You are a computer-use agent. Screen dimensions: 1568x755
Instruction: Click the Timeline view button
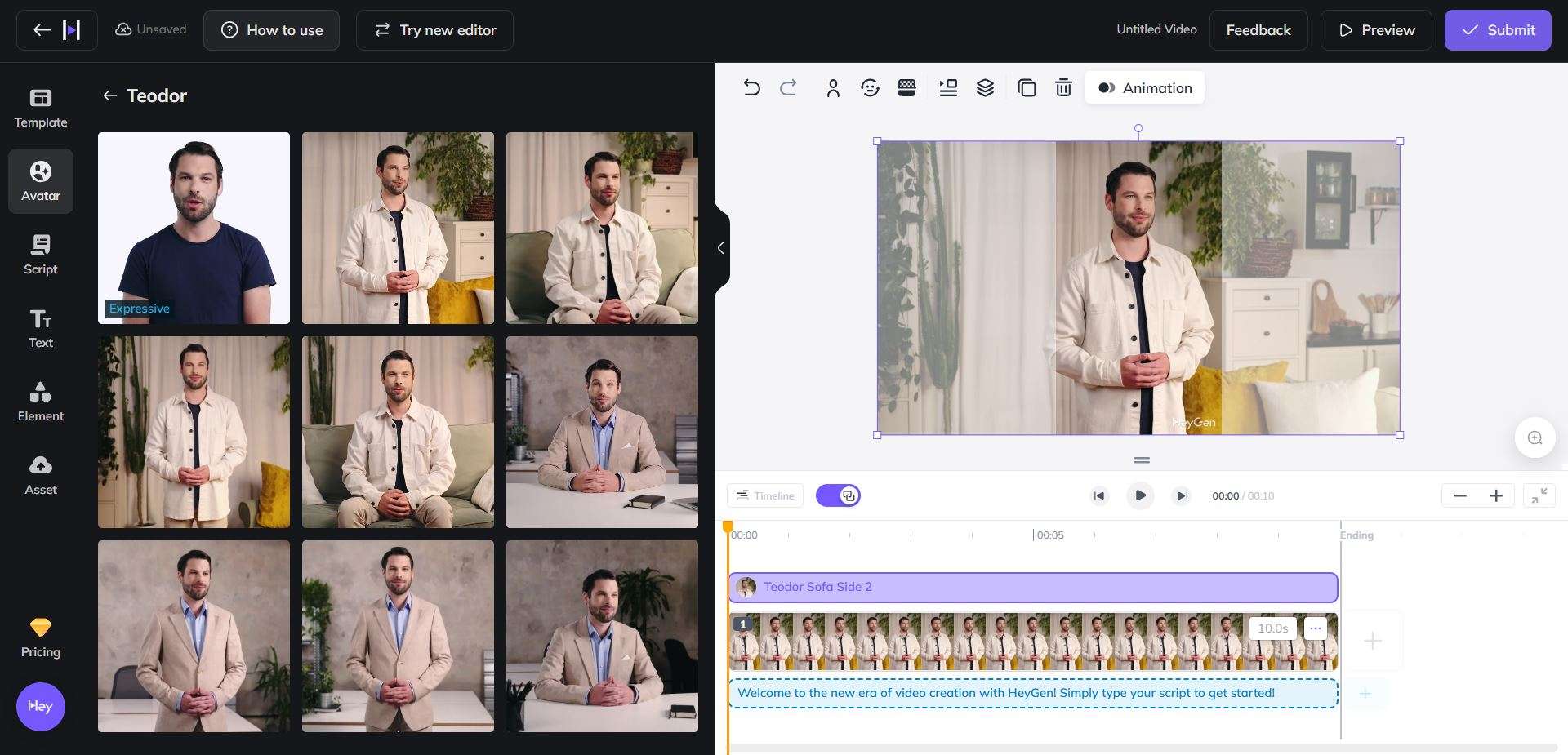[765, 495]
